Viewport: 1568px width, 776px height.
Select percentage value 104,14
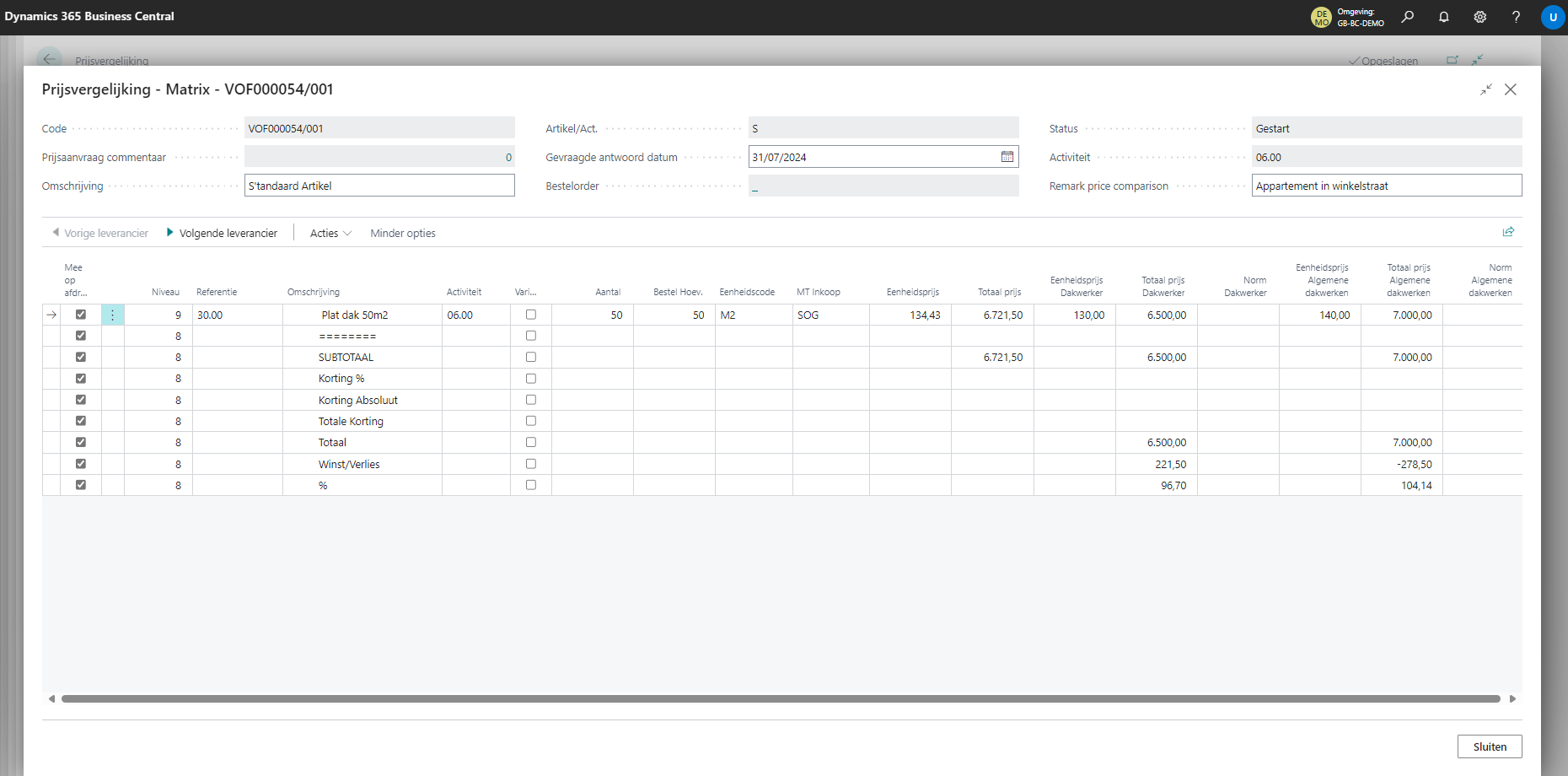point(1402,485)
